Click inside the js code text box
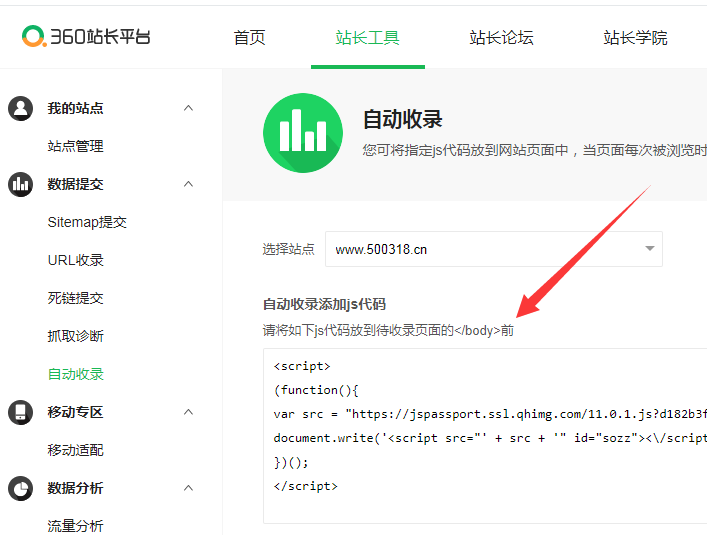This screenshot has width=707, height=535. click(x=485, y=436)
